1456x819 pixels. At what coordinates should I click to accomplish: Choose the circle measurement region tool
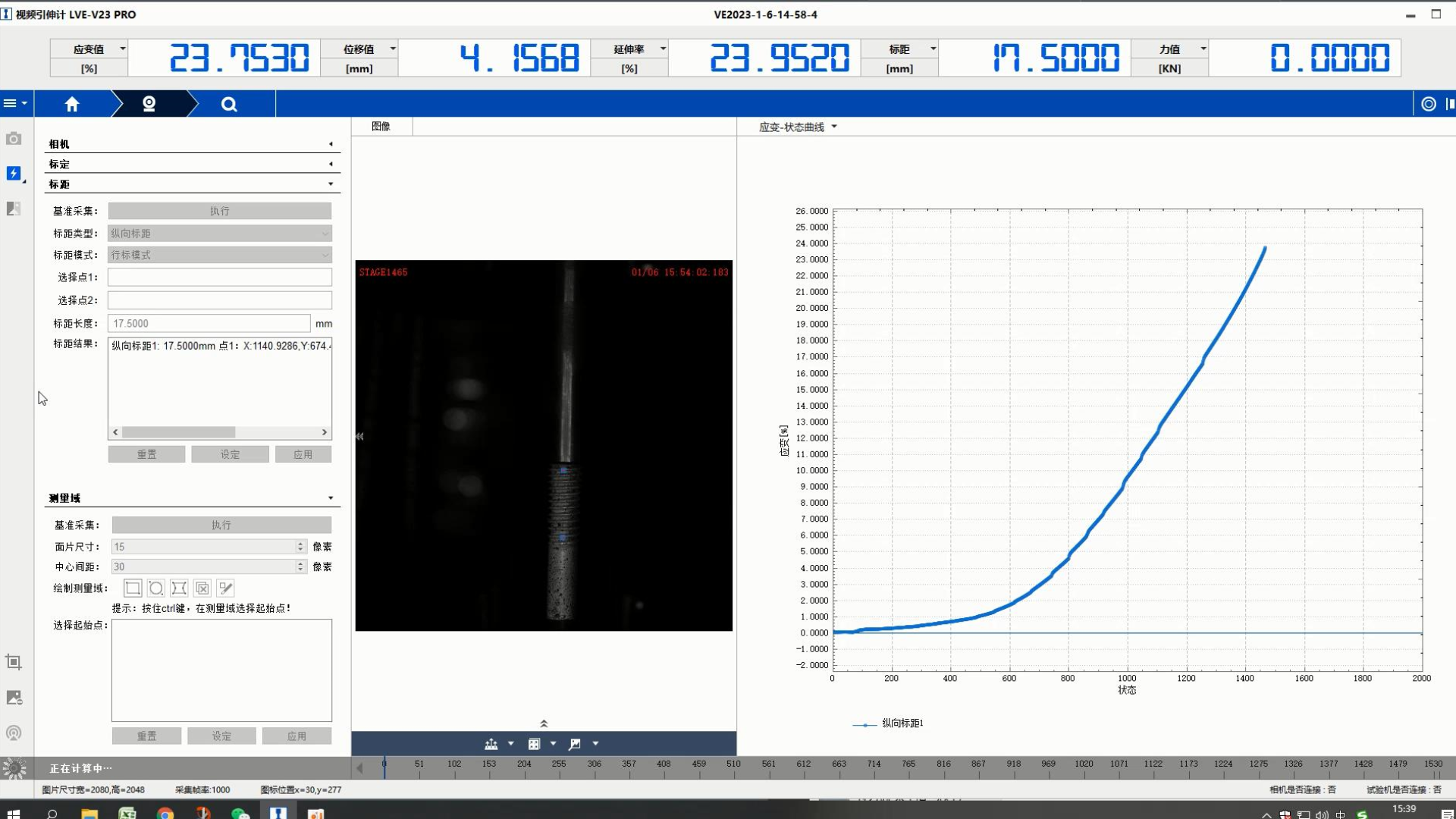point(156,588)
